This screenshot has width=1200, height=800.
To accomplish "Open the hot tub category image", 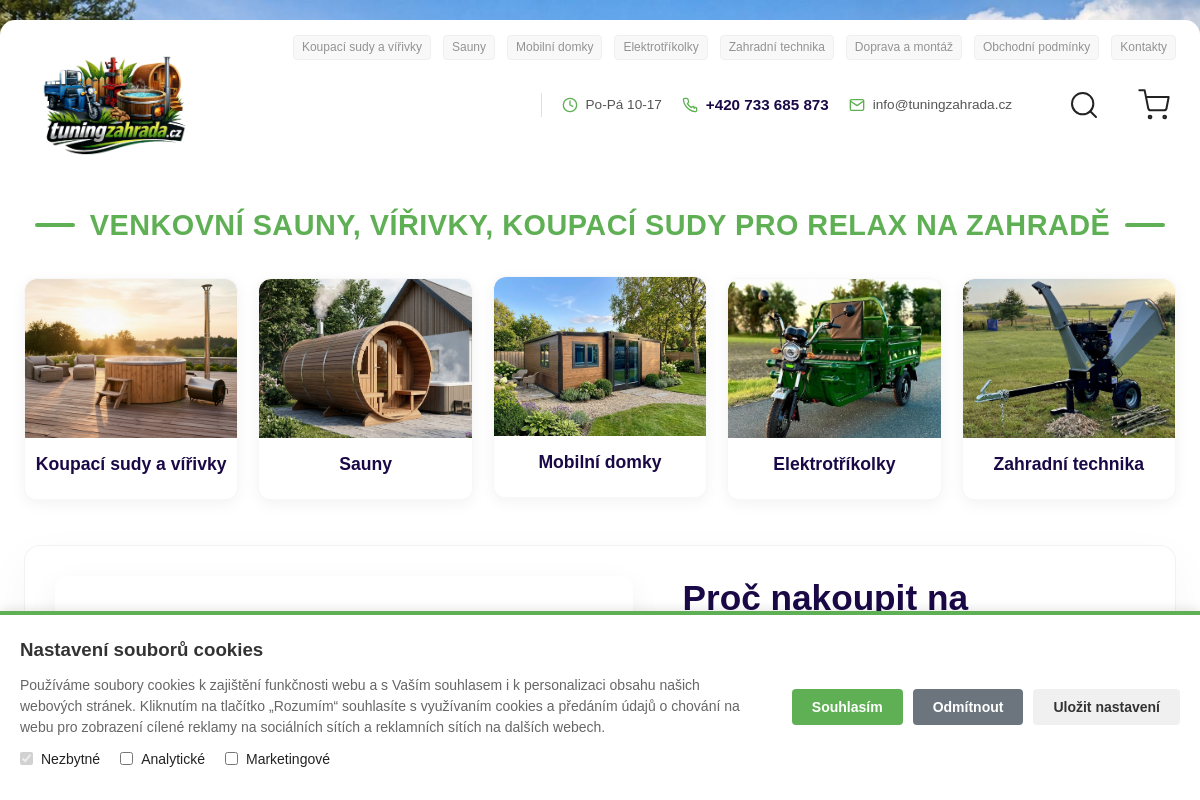I will [131, 358].
